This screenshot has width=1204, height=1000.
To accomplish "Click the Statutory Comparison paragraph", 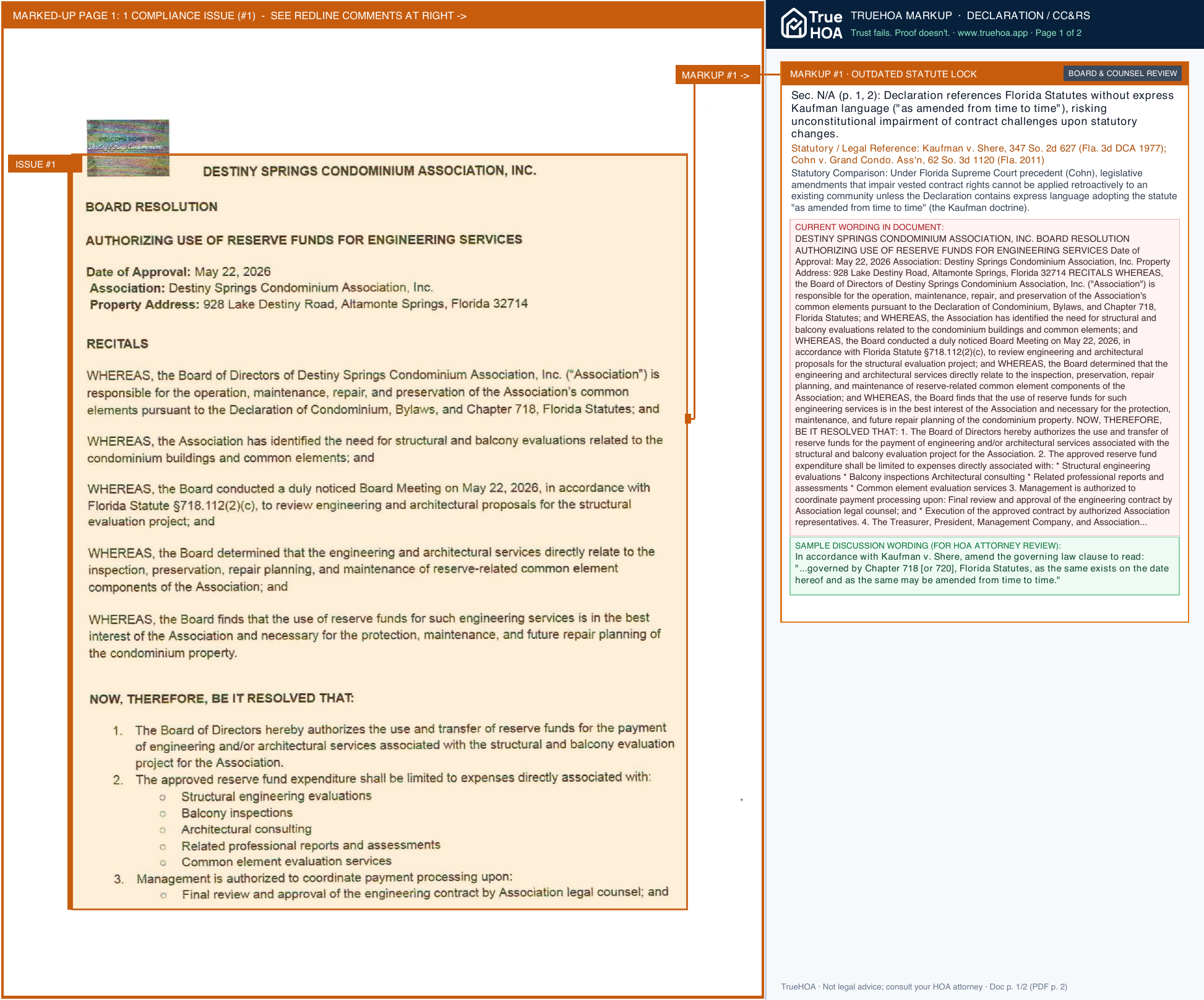I will coord(984,190).
